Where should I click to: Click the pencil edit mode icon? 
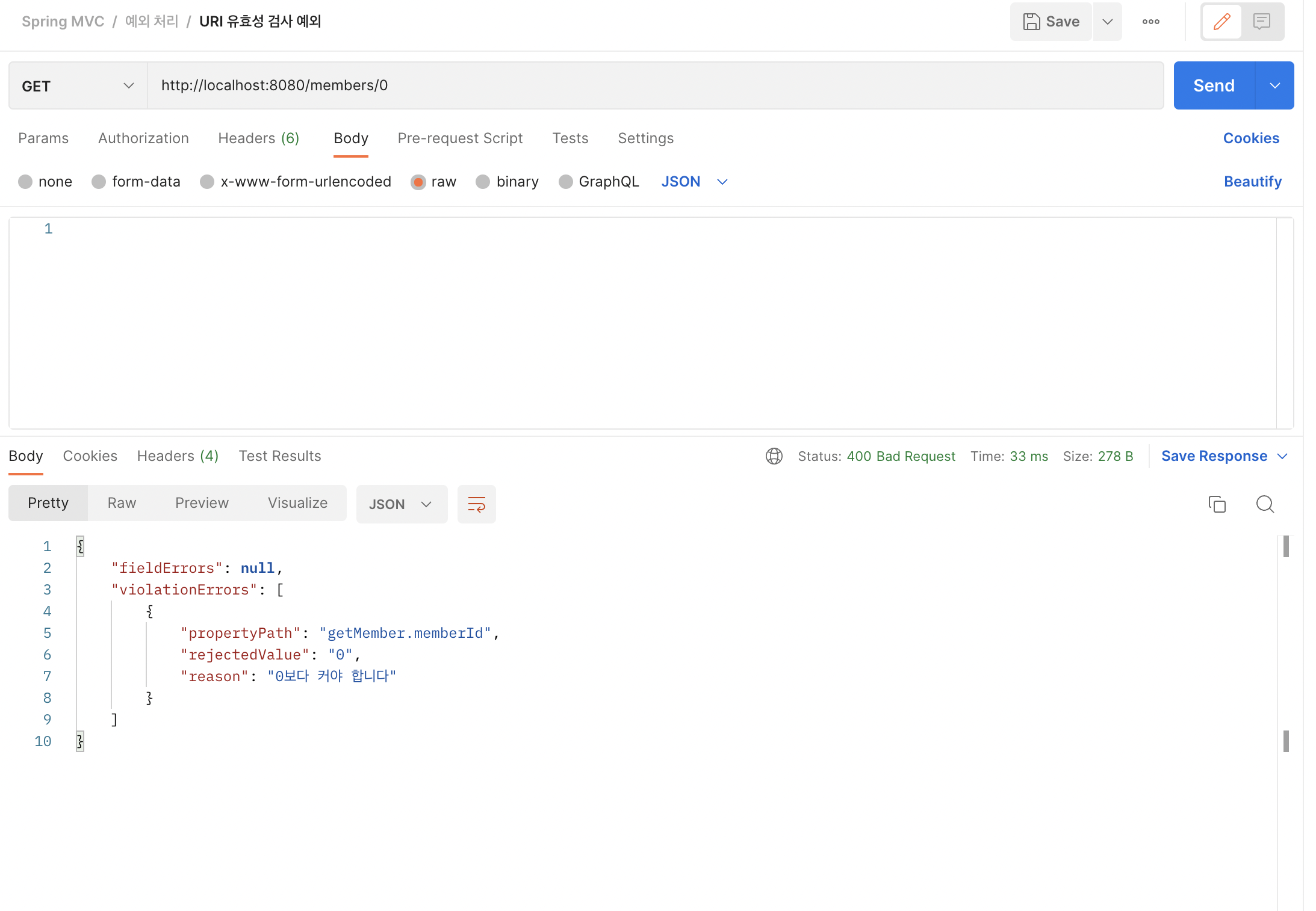(1221, 22)
